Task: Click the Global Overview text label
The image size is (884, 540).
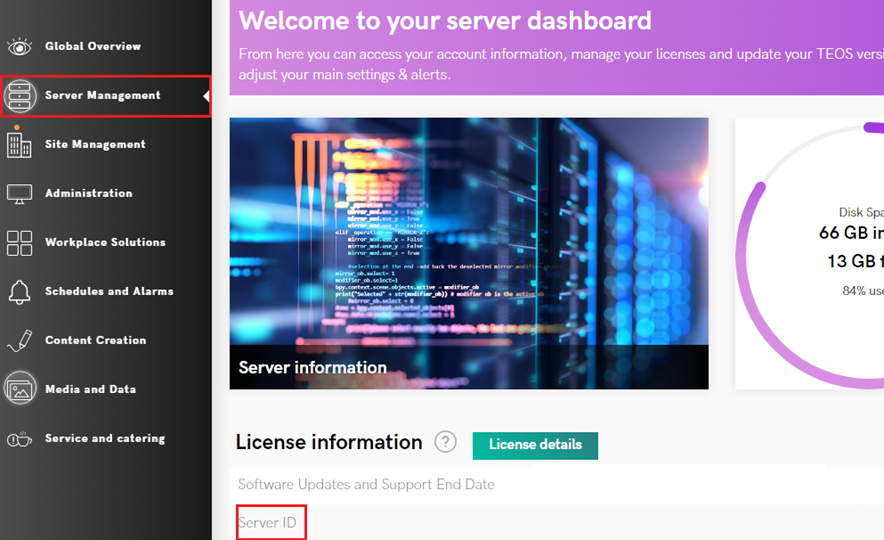Action: click(93, 46)
